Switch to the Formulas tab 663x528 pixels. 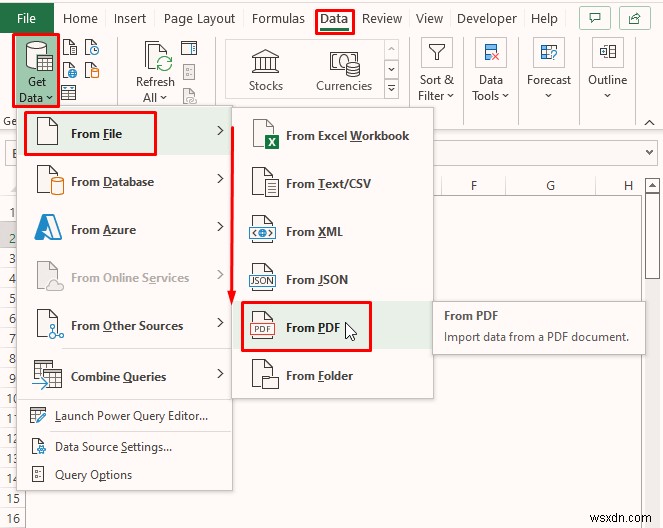pos(278,19)
